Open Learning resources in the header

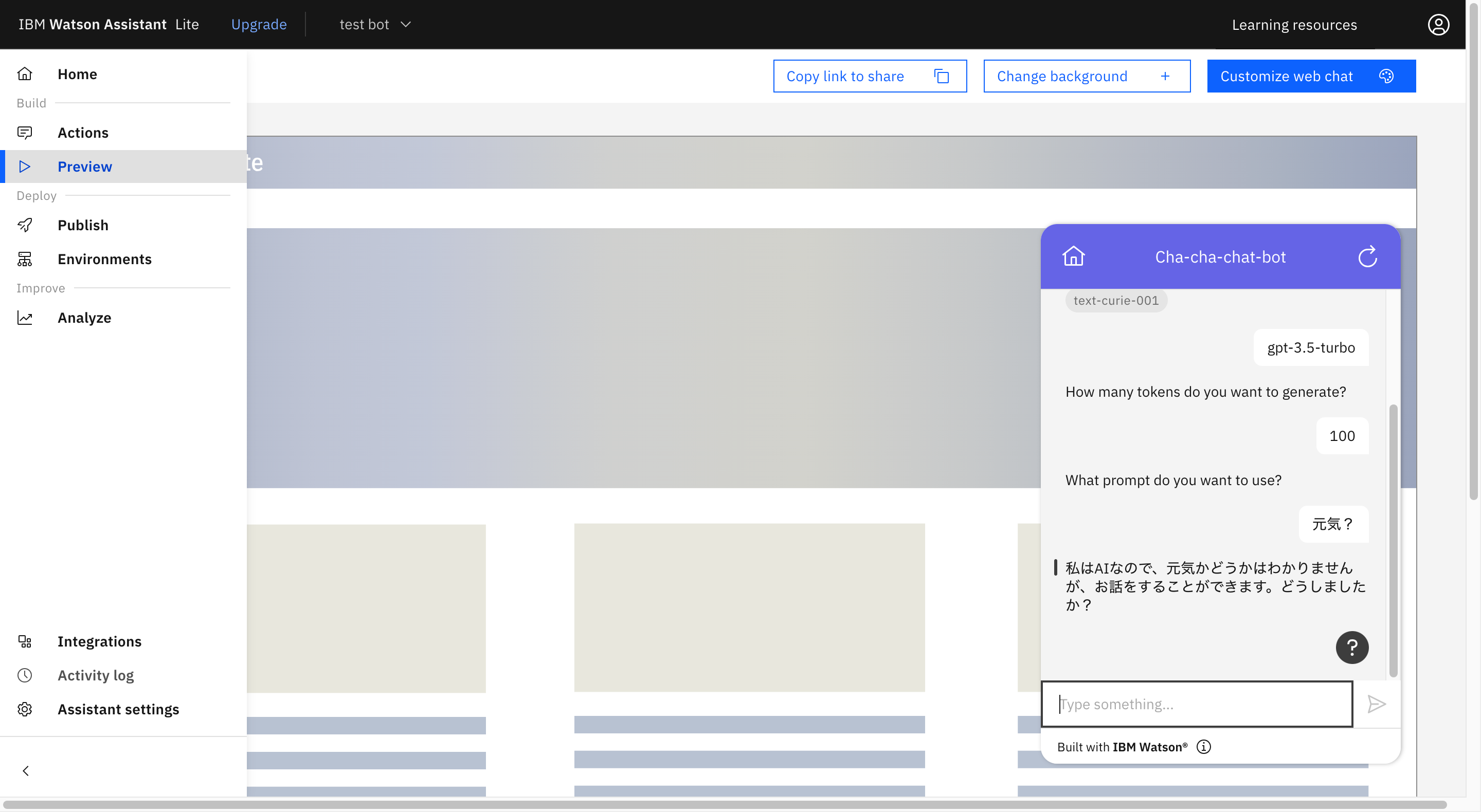(x=1294, y=25)
